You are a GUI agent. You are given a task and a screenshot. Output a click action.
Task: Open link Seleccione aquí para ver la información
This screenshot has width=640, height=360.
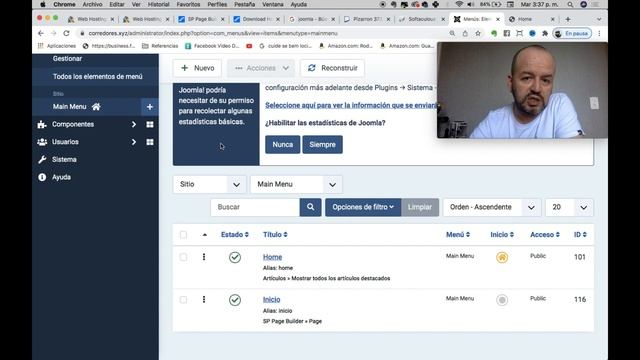[351, 105]
